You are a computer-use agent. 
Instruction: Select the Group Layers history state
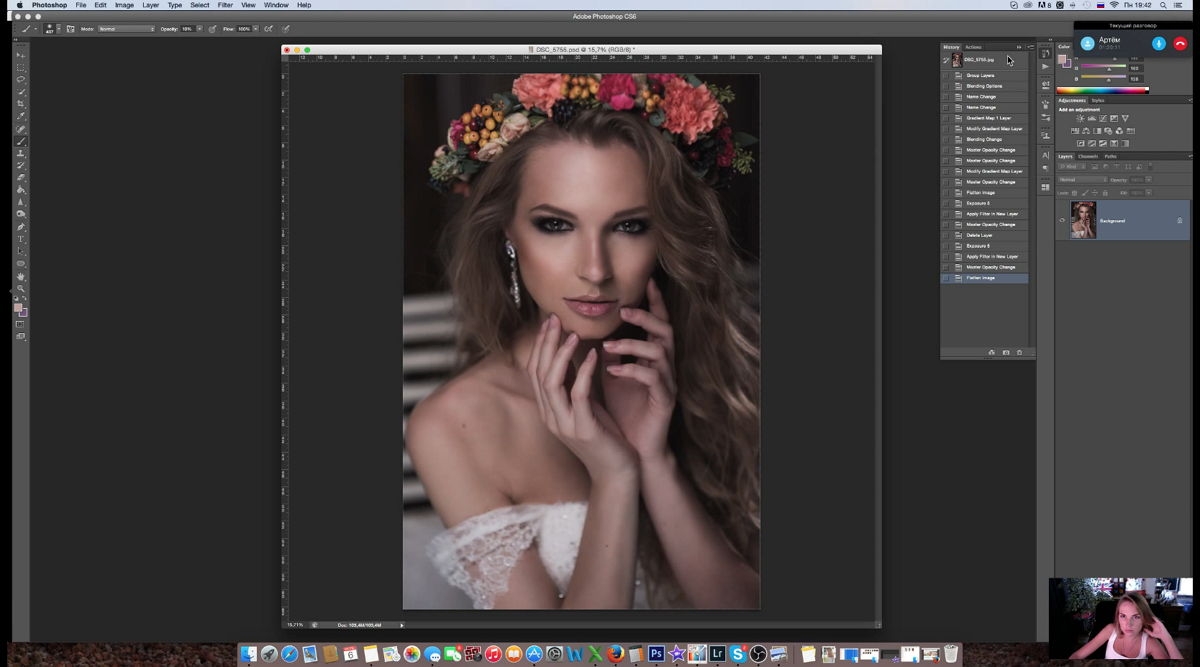tap(985, 75)
